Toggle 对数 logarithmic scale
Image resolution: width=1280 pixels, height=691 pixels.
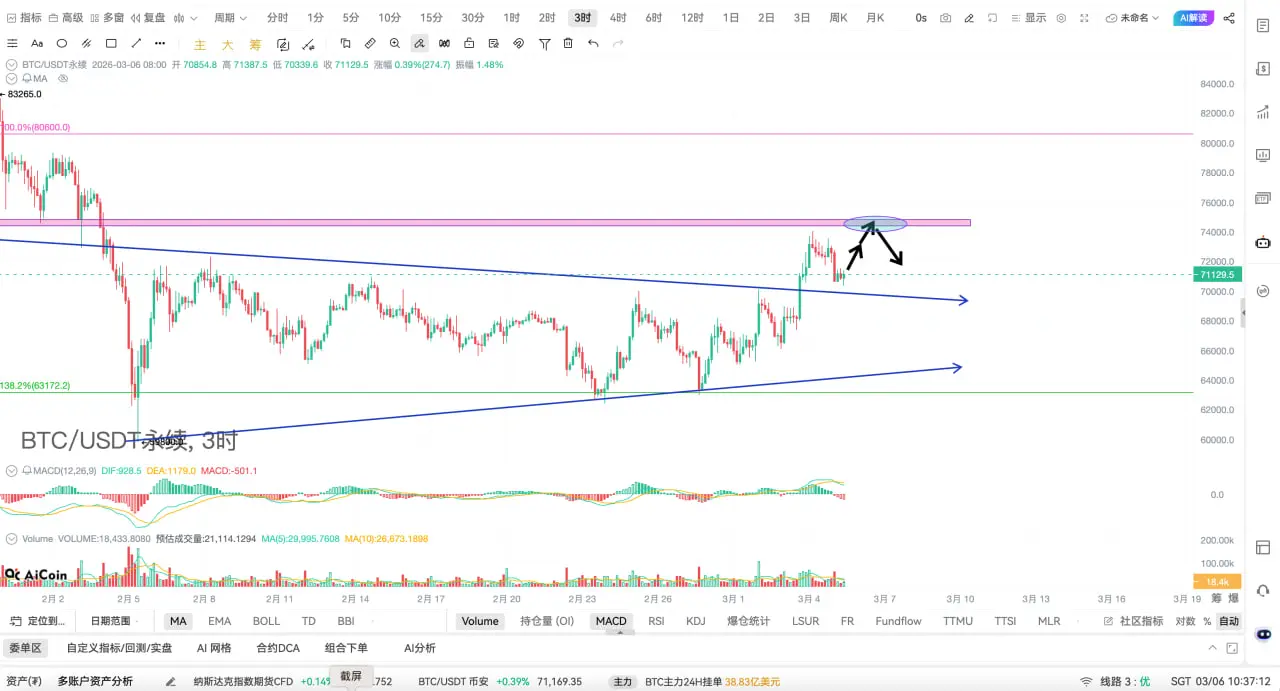1185,621
